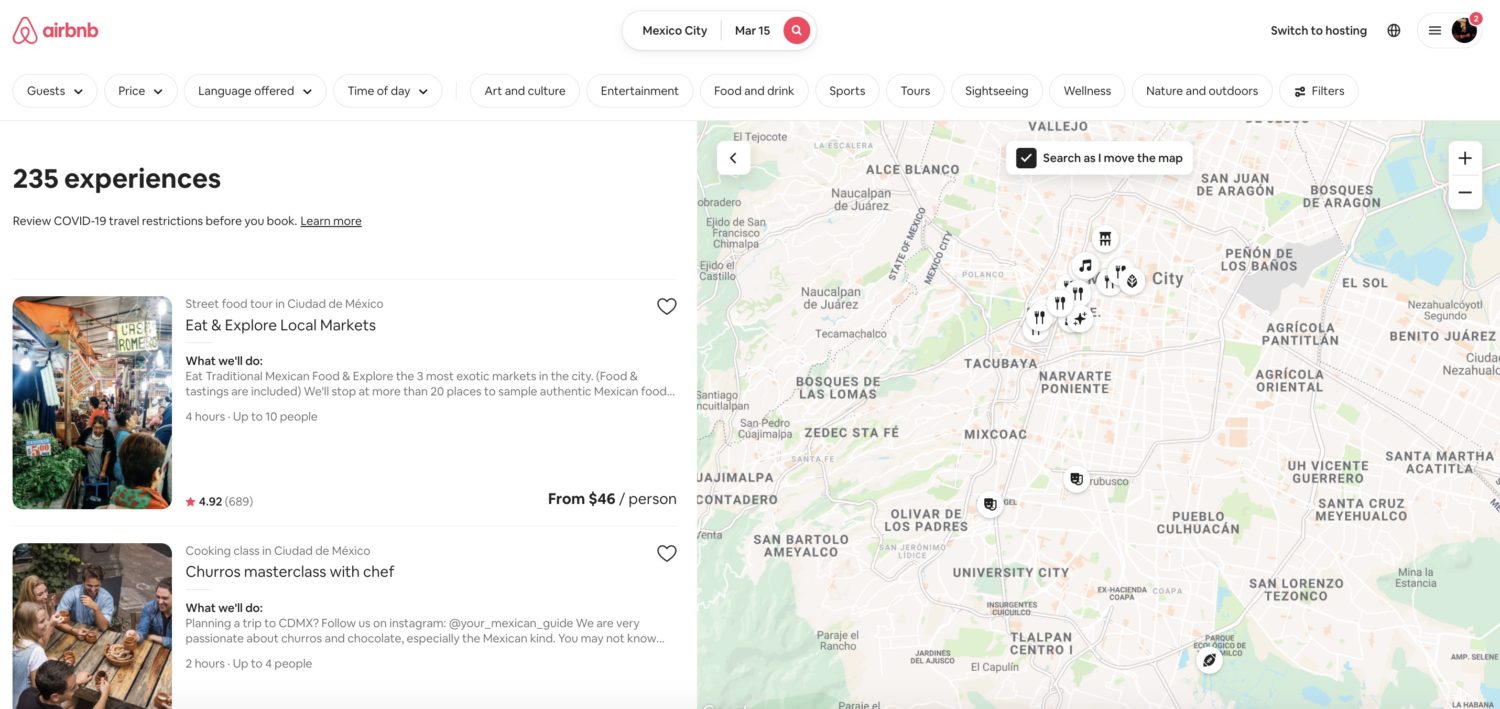1500x709 pixels.
Task: Favorite the Churros masterclass experience
Action: (667, 553)
